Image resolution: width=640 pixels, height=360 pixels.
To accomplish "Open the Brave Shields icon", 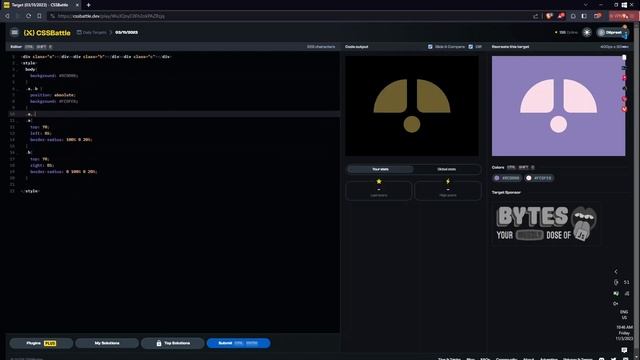I will [549, 16].
